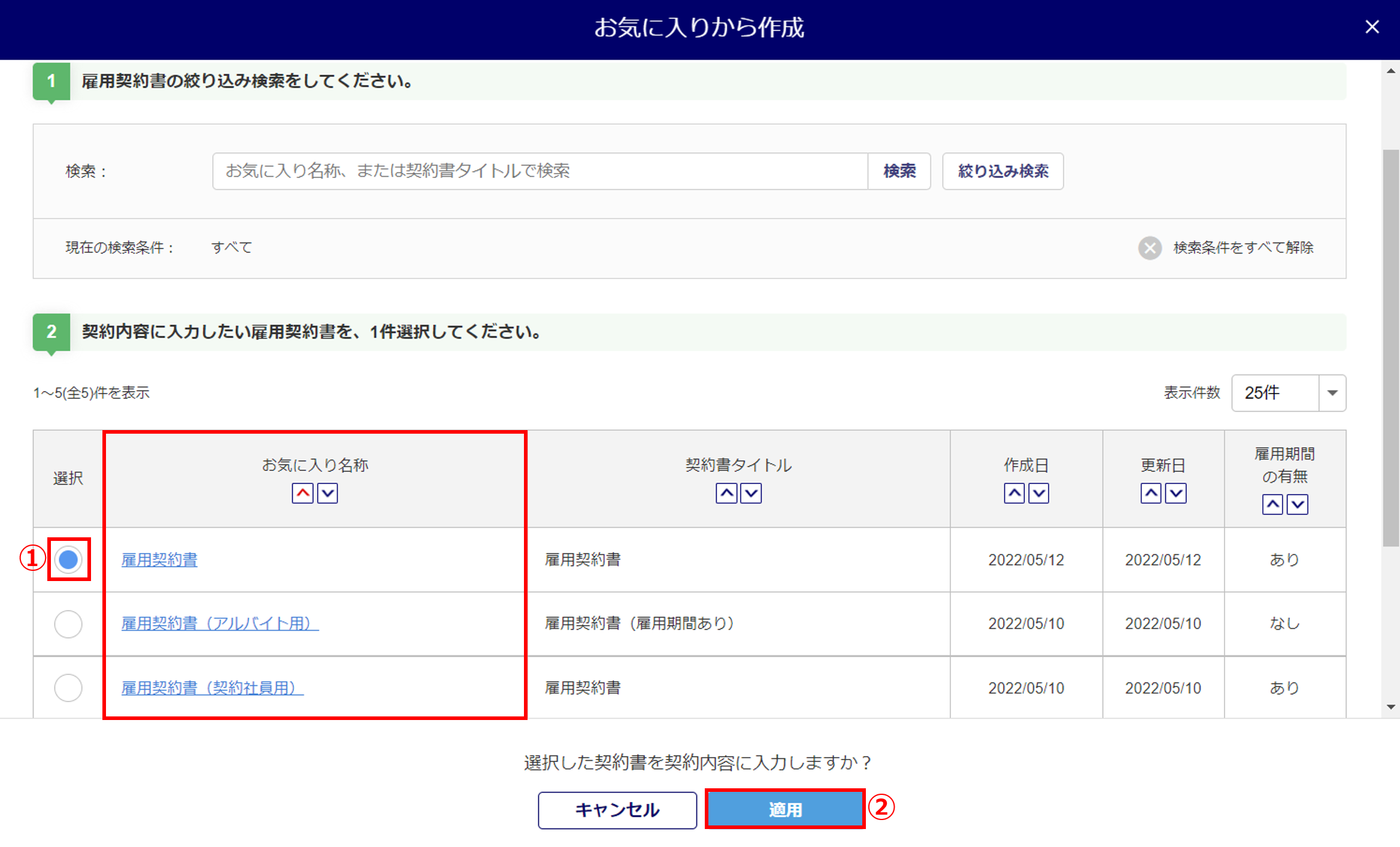This screenshot has height=847, width=1400.
Task: Sort contract title column descending
Action: coord(751,494)
